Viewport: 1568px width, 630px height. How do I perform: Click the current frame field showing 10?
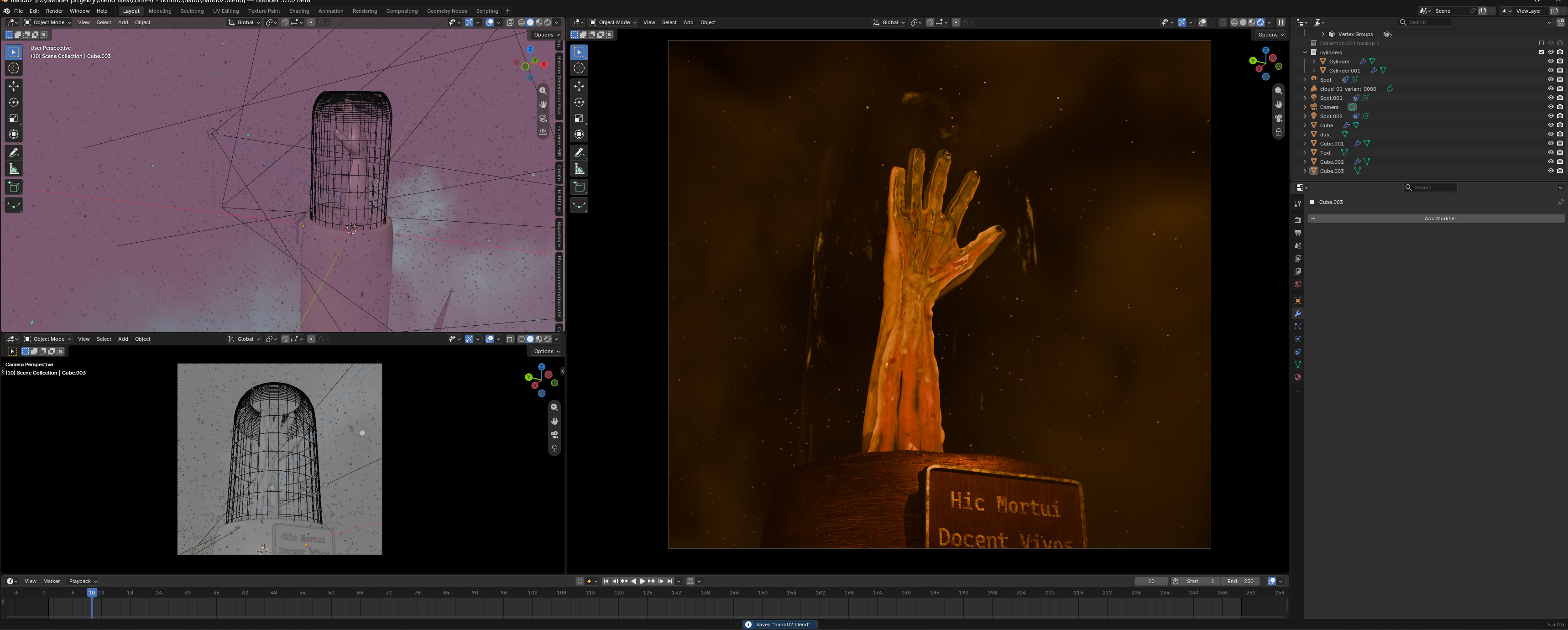point(1151,581)
